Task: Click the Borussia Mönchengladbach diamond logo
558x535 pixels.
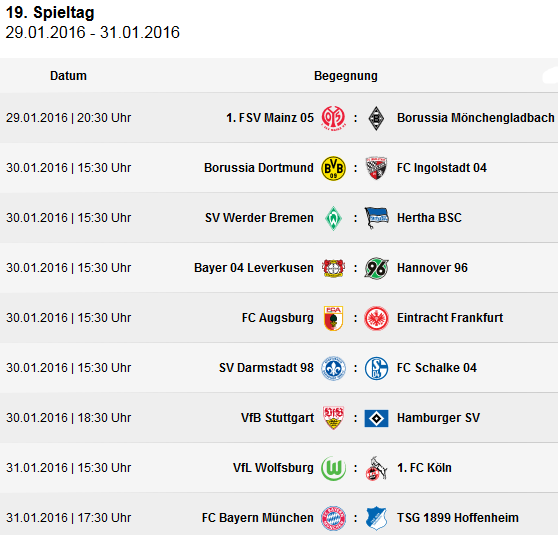Action: point(376,118)
